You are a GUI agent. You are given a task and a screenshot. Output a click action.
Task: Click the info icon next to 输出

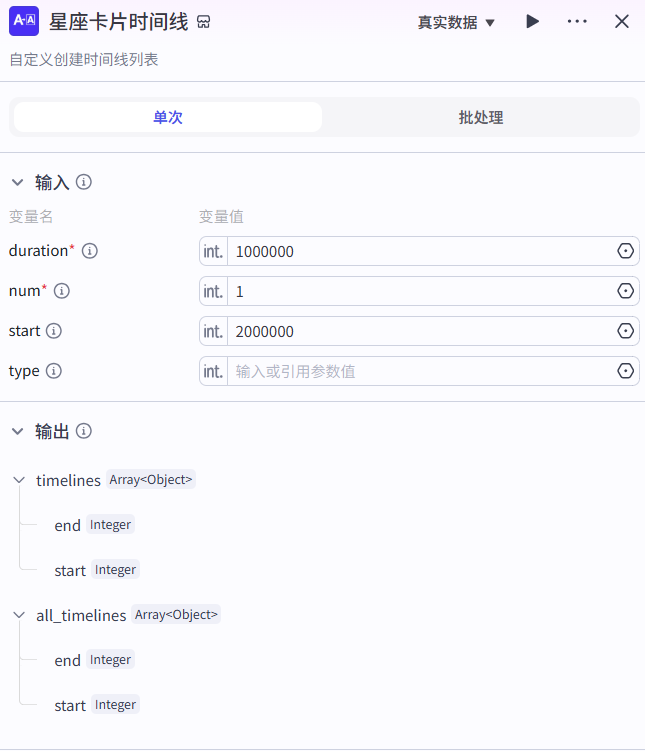coord(84,431)
